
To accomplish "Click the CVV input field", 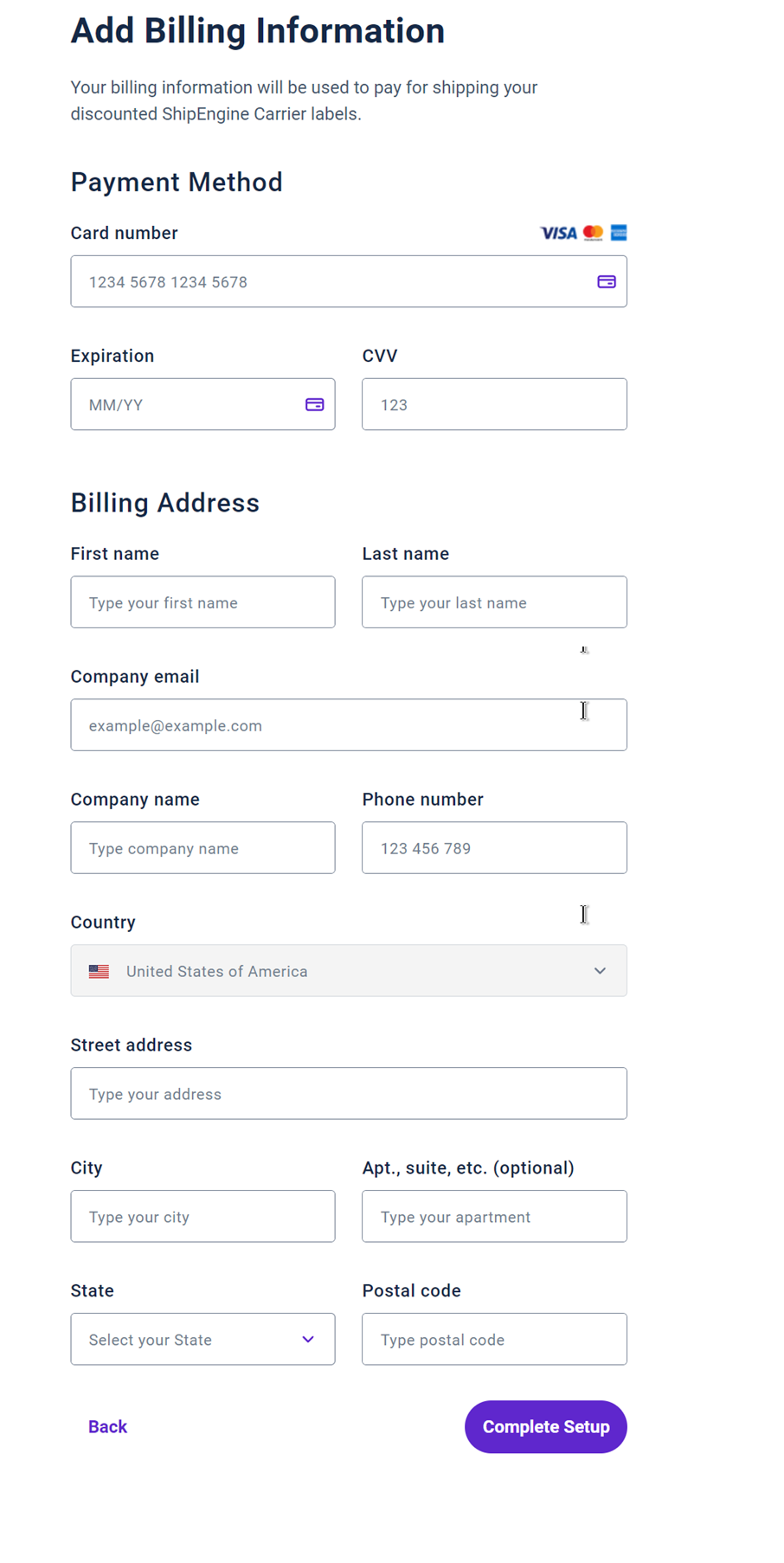I will 493,404.
